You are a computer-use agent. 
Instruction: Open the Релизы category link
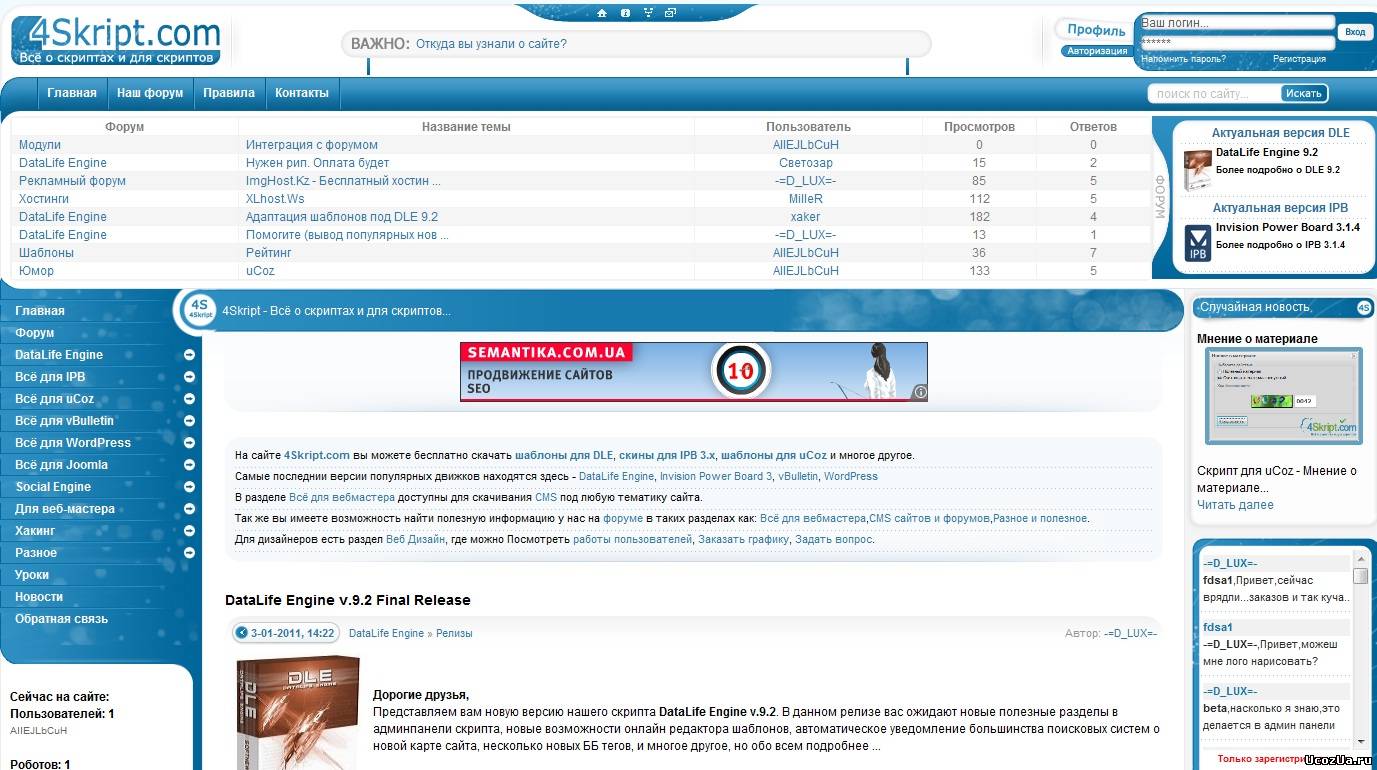(454, 633)
